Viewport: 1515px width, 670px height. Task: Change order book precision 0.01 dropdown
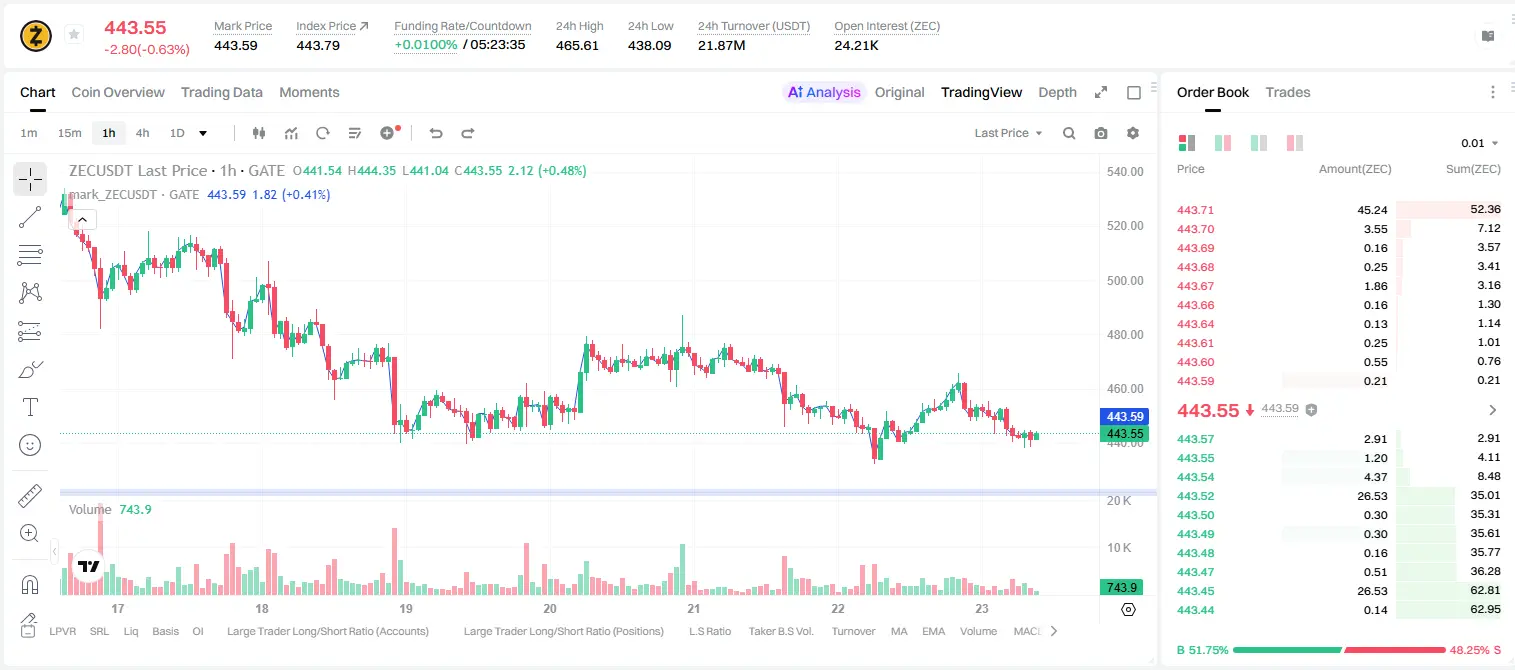coord(1480,143)
